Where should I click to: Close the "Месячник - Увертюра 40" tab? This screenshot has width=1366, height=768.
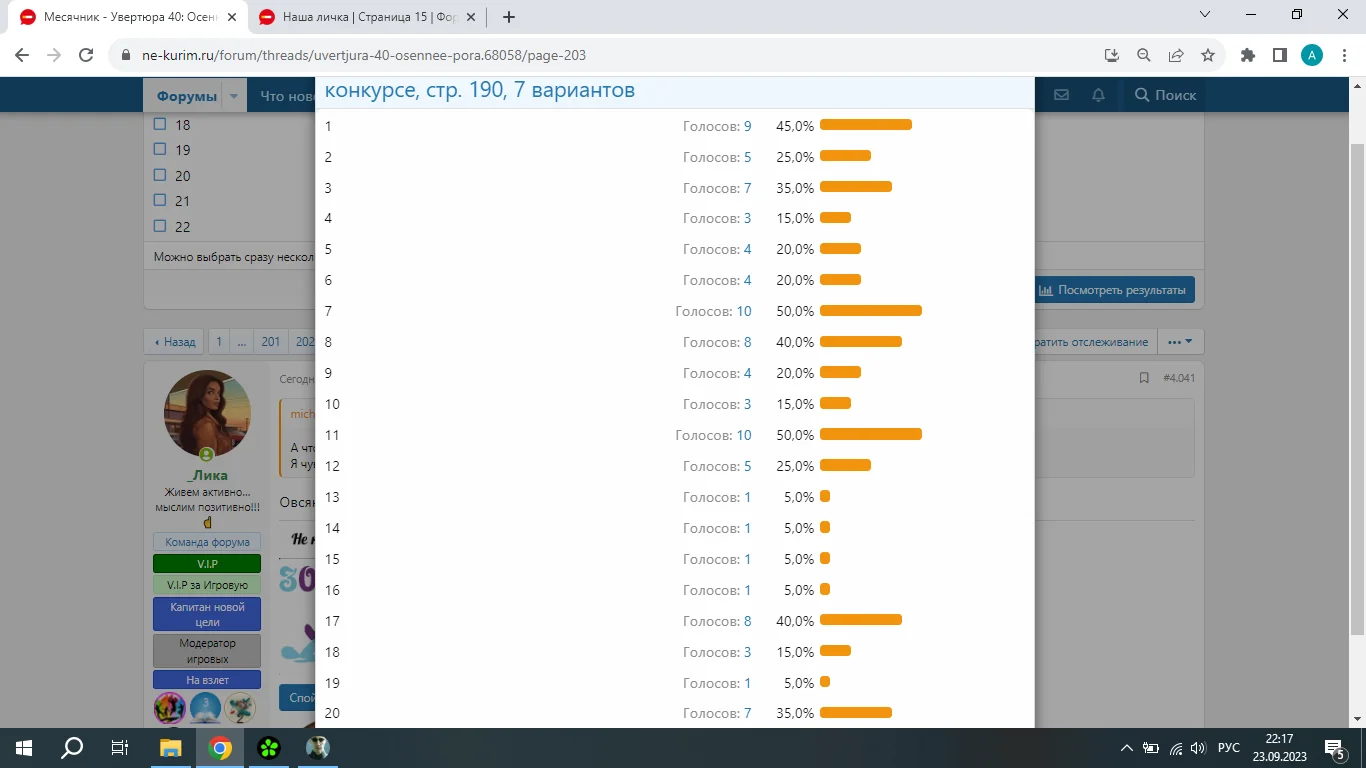point(230,17)
